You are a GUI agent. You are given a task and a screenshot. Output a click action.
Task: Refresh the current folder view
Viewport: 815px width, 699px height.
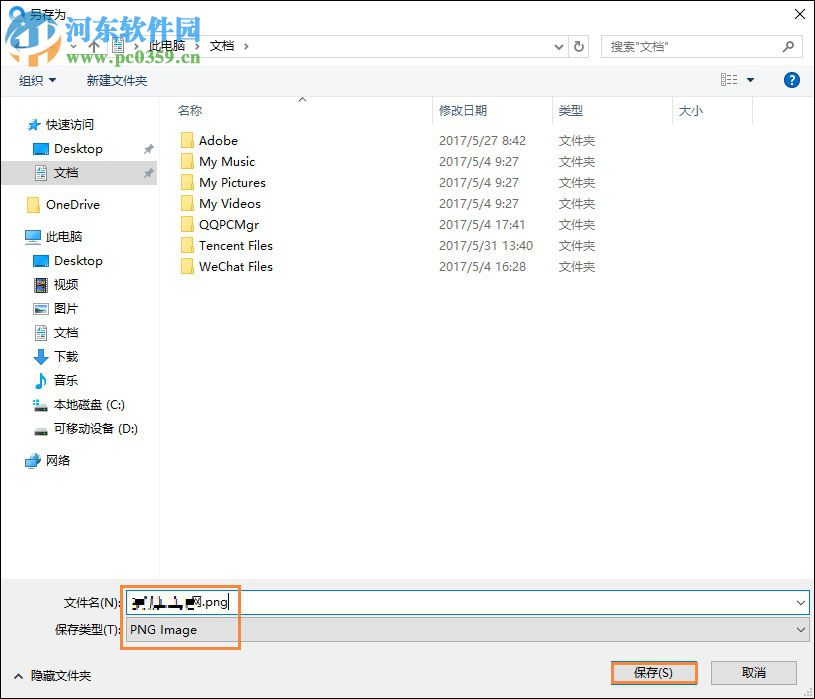tap(579, 46)
